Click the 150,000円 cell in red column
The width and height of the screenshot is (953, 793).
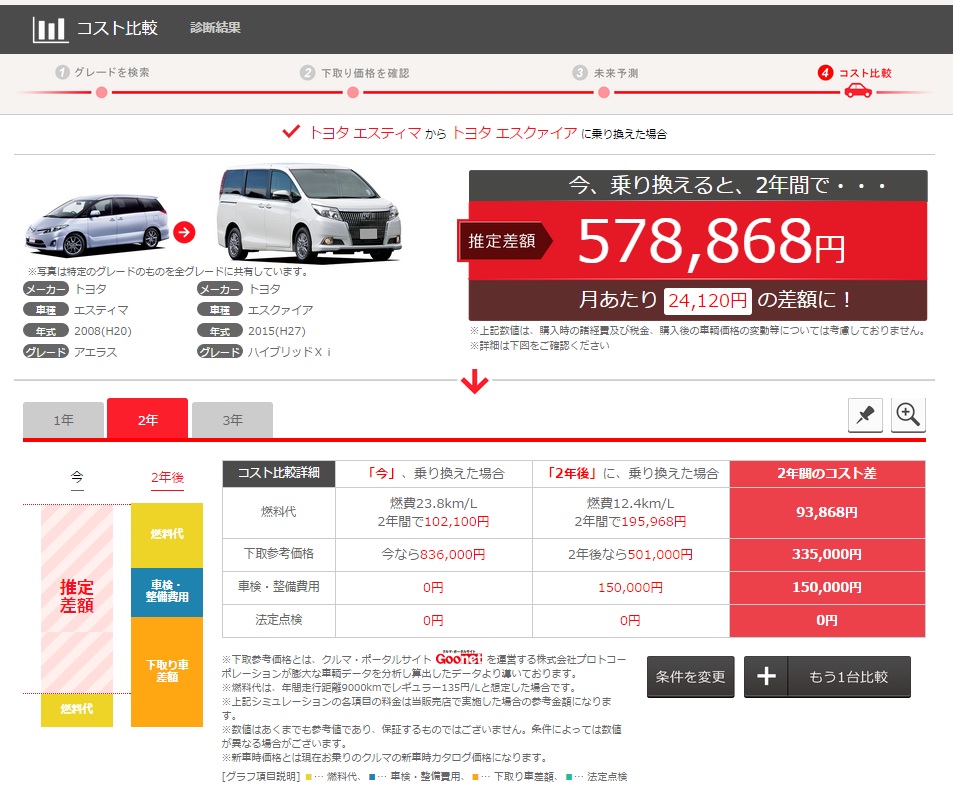pyautogui.click(x=827, y=588)
